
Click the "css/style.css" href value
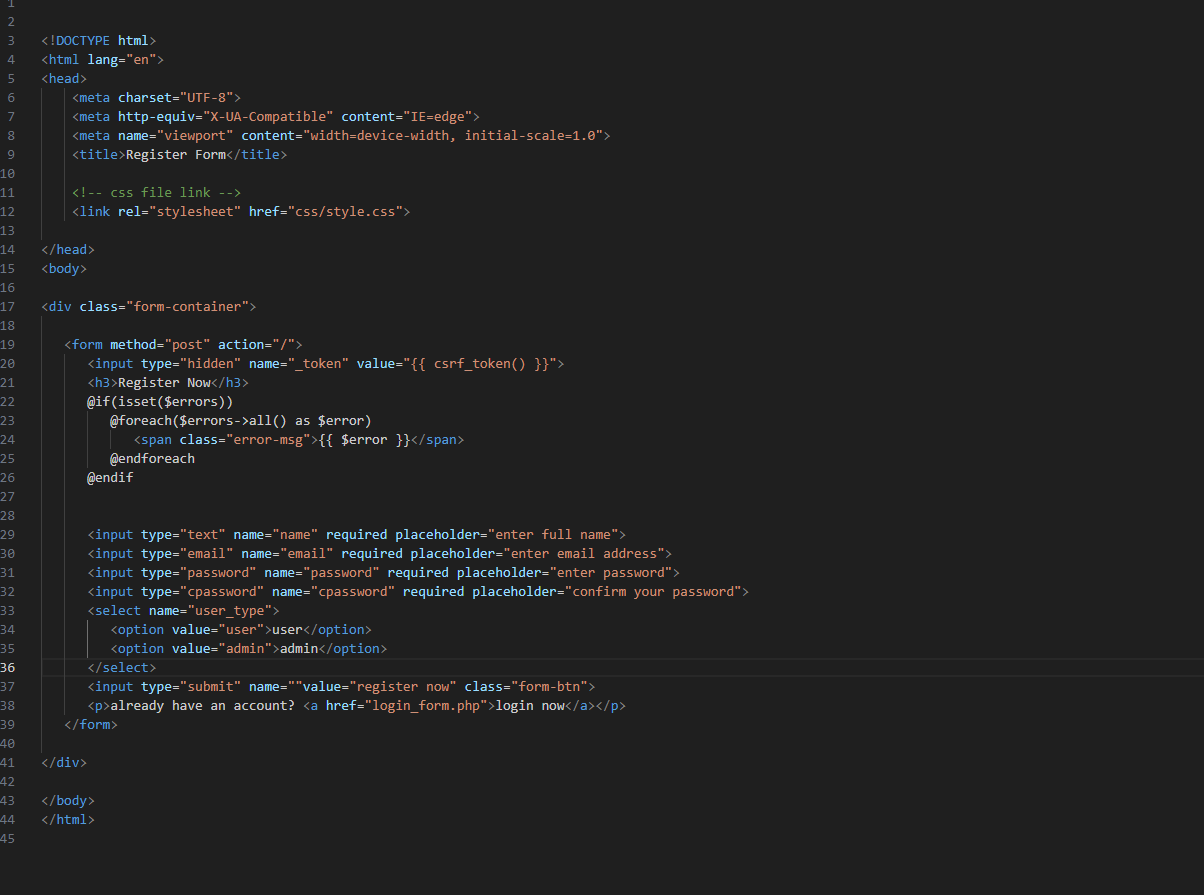pyautogui.click(x=345, y=212)
